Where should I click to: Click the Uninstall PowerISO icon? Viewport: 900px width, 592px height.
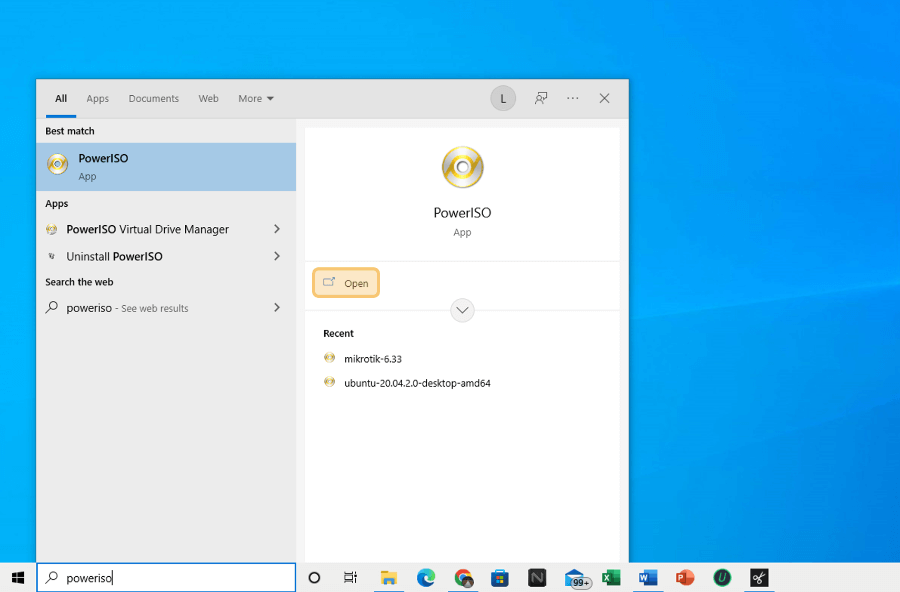click(x=52, y=256)
